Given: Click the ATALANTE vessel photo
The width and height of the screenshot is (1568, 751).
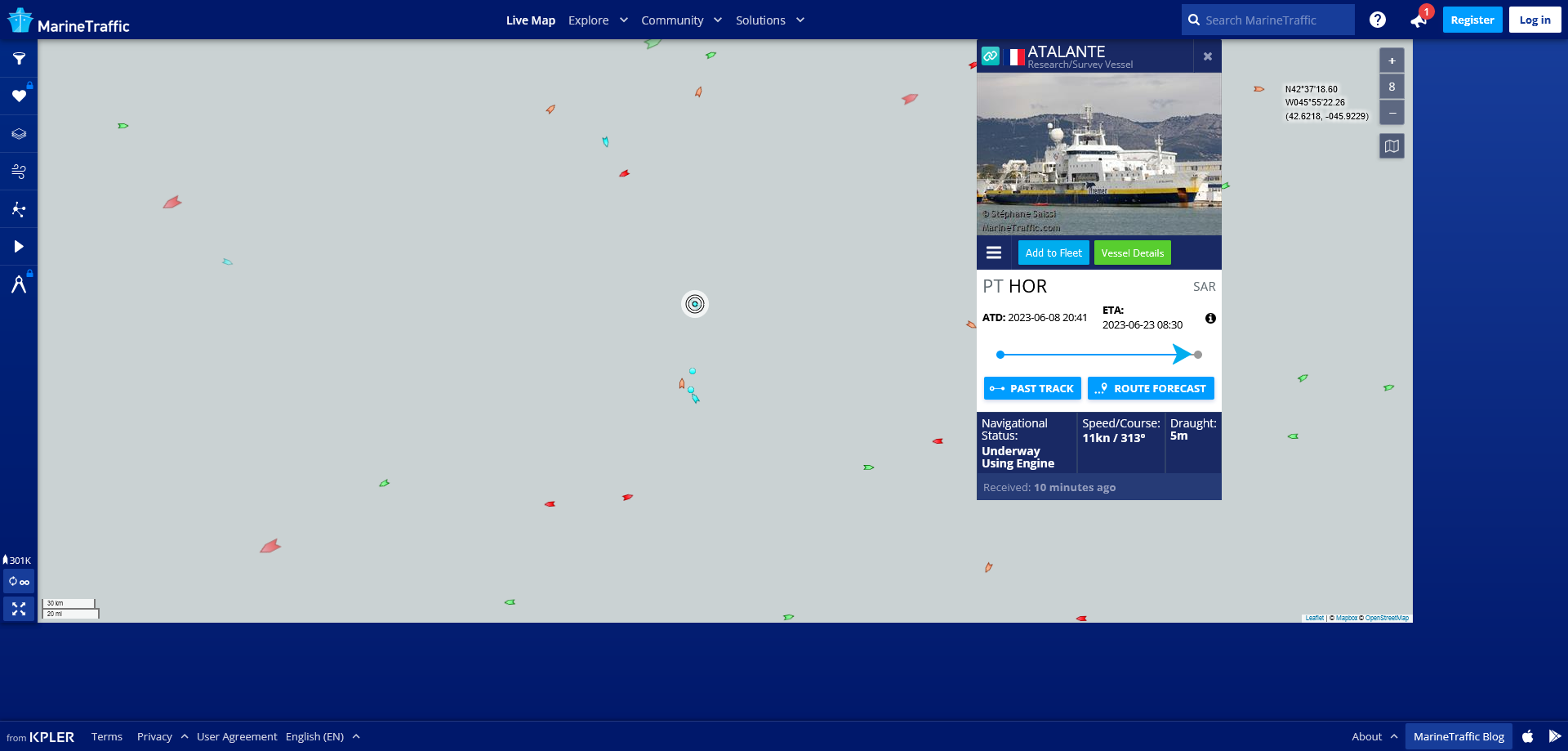Looking at the screenshot, I should pos(1099,154).
